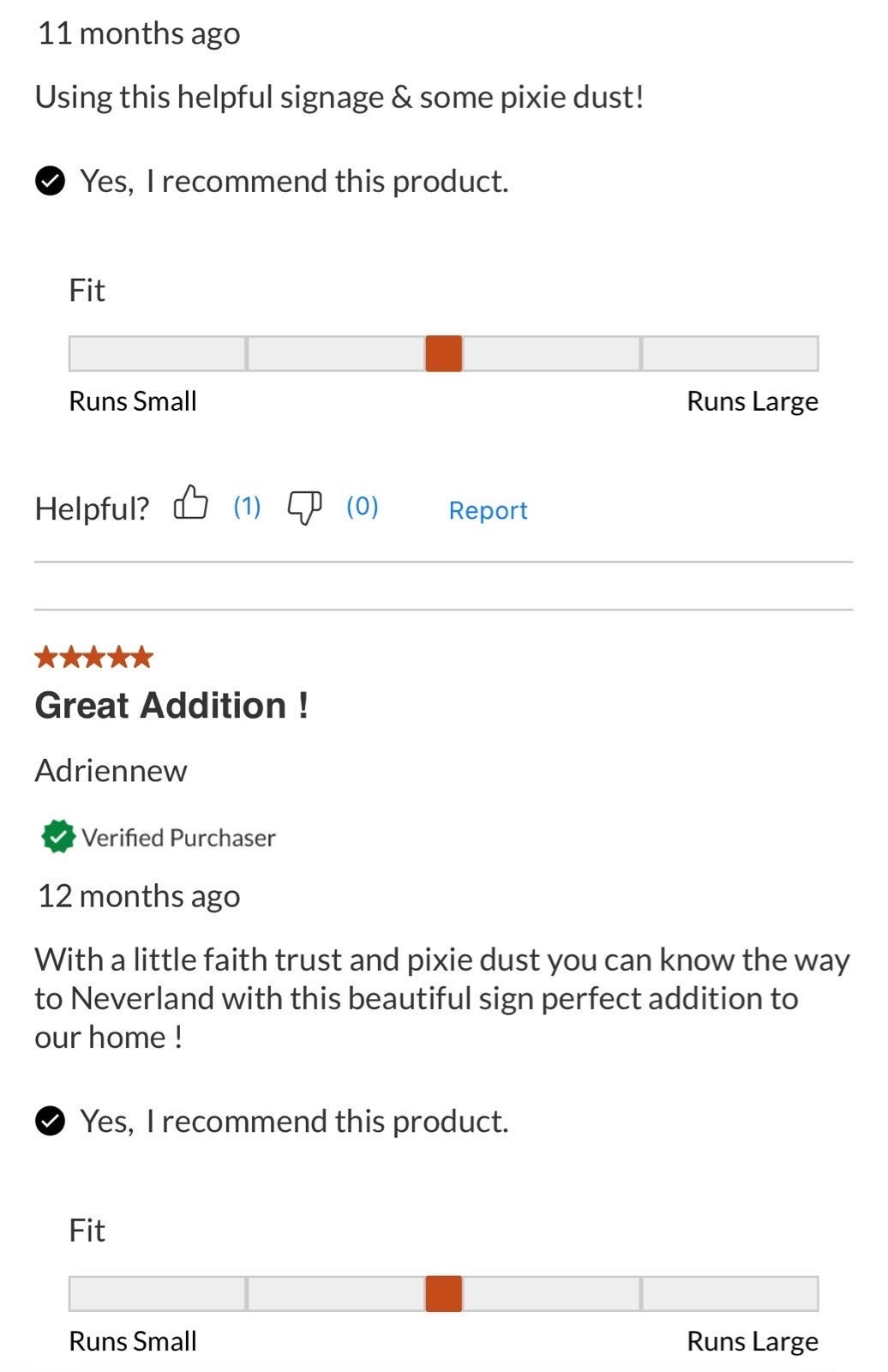Select the leftmost Runs Small segment of first Fit bar
Image resolution: width=888 pixels, height=1372 pixels.
[157, 353]
